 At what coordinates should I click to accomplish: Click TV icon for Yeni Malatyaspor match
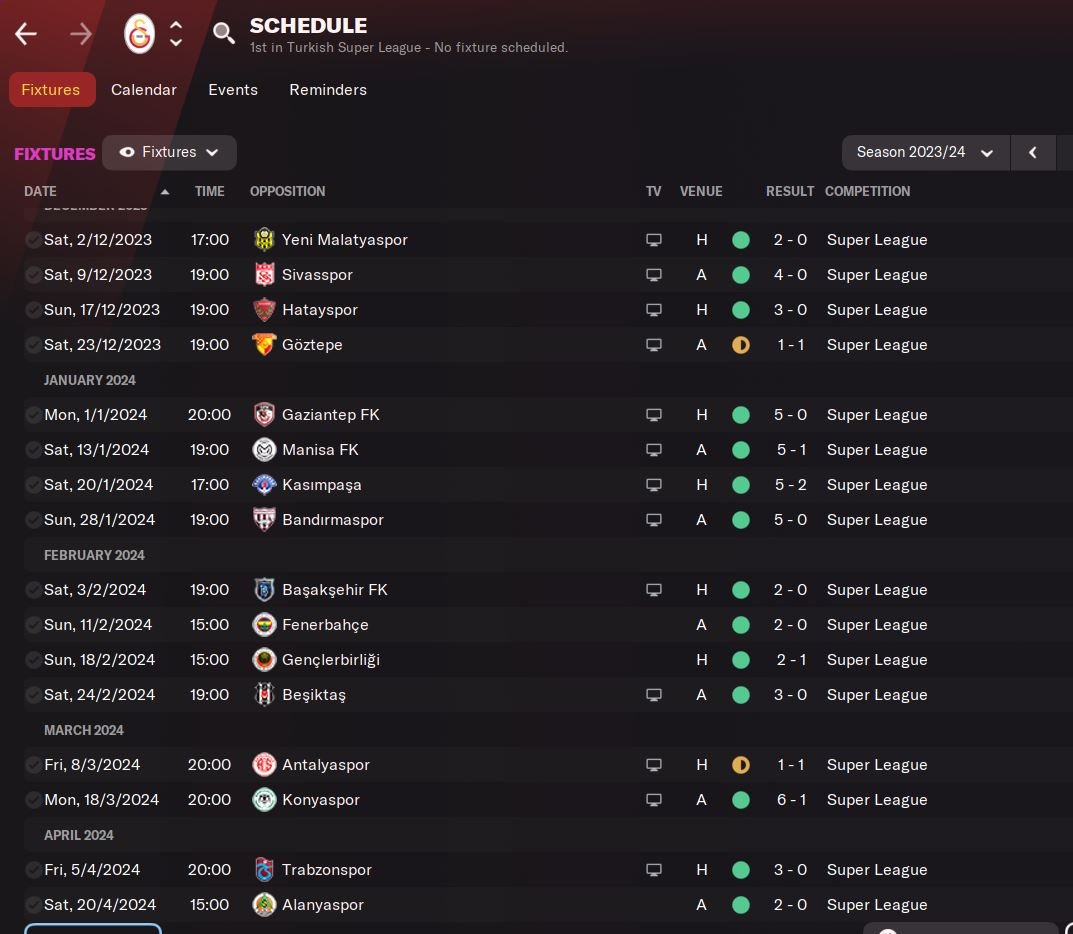(x=654, y=240)
